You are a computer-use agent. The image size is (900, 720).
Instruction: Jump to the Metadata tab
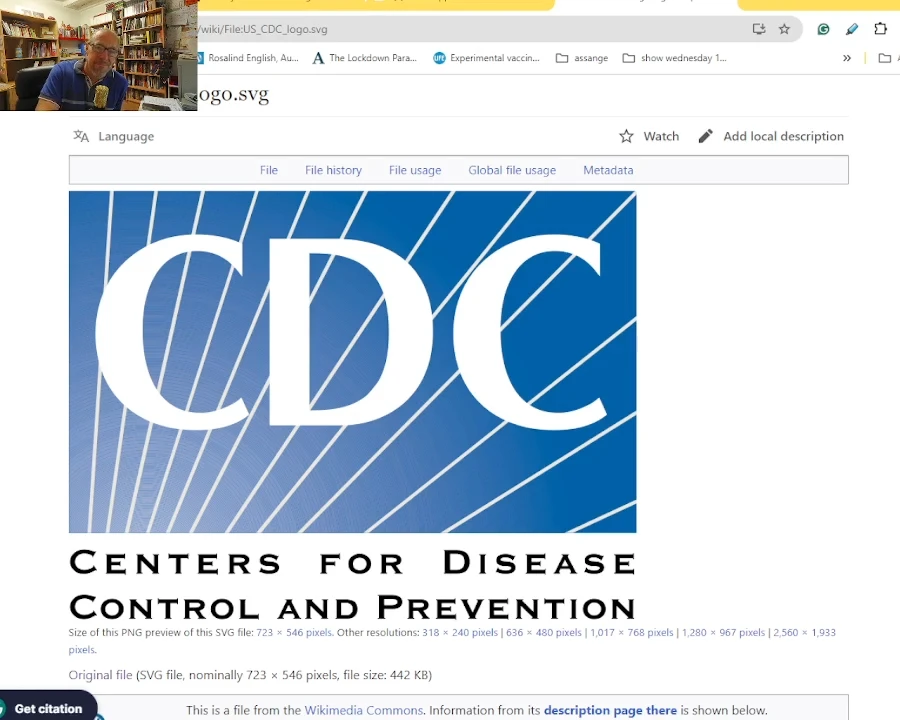tap(608, 170)
